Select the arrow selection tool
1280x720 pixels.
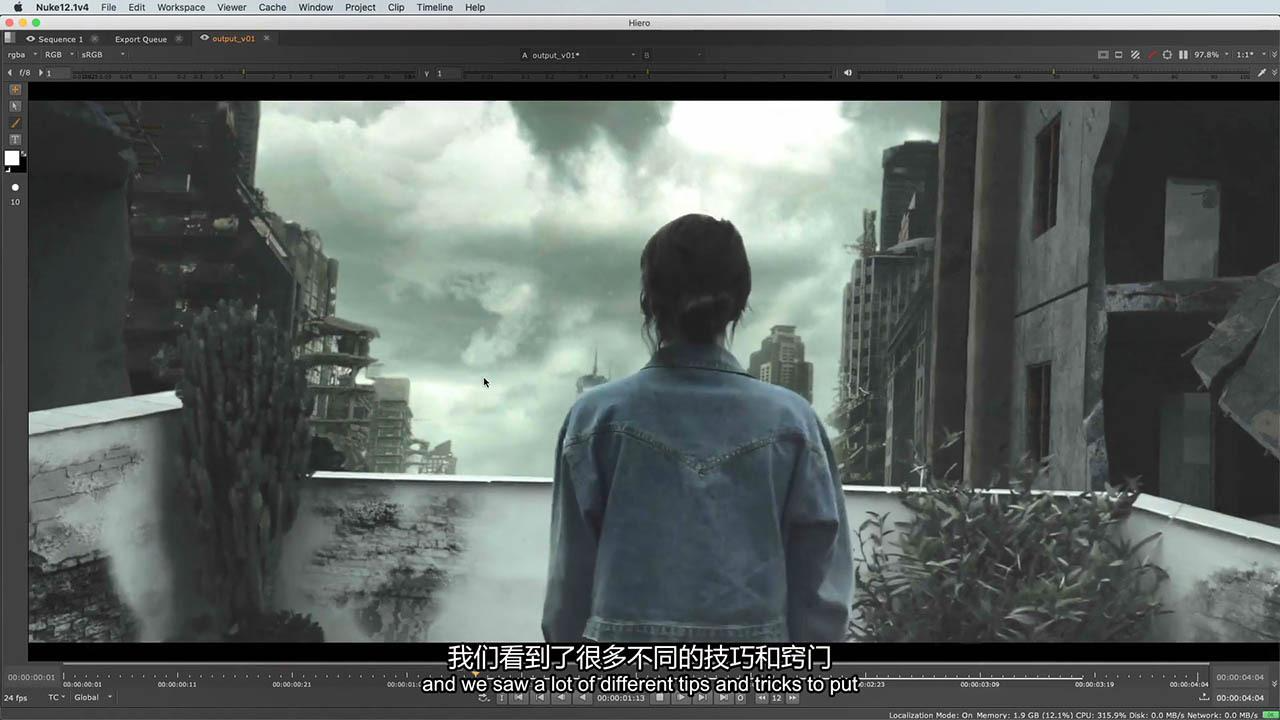tap(15, 106)
